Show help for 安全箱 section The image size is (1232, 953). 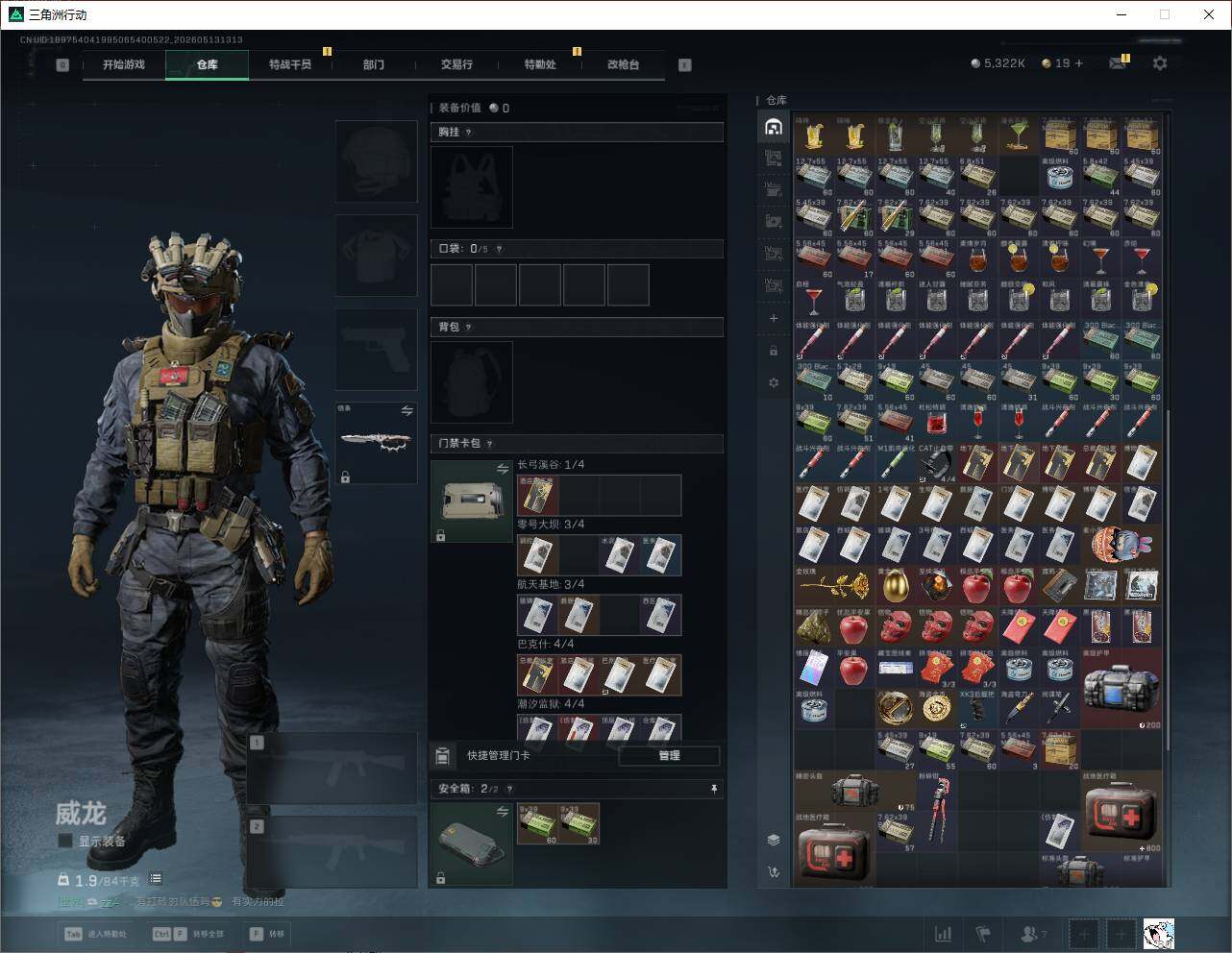[509, 789]
